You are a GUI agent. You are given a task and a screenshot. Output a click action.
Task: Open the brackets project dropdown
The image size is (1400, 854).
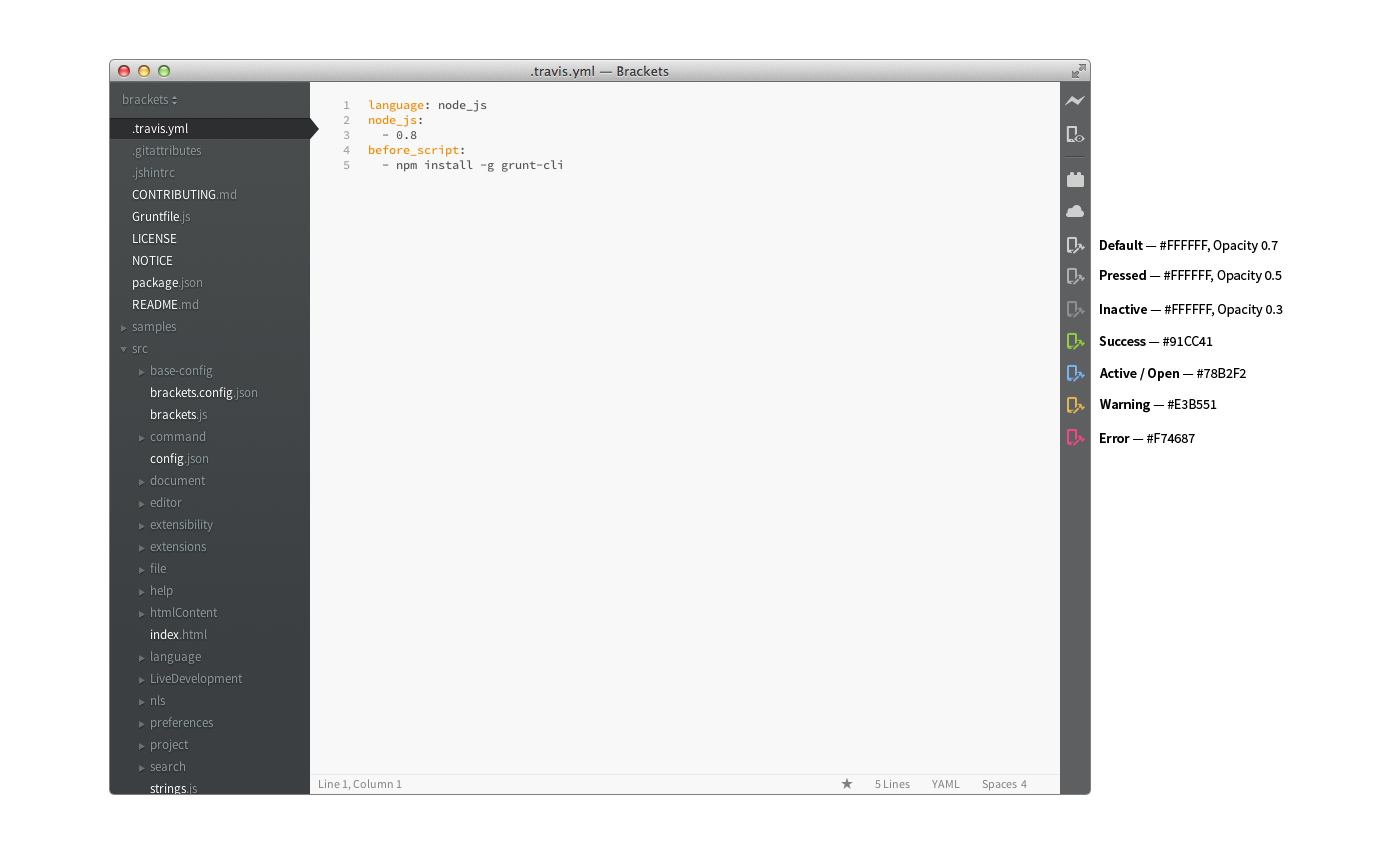click(150, 100)
